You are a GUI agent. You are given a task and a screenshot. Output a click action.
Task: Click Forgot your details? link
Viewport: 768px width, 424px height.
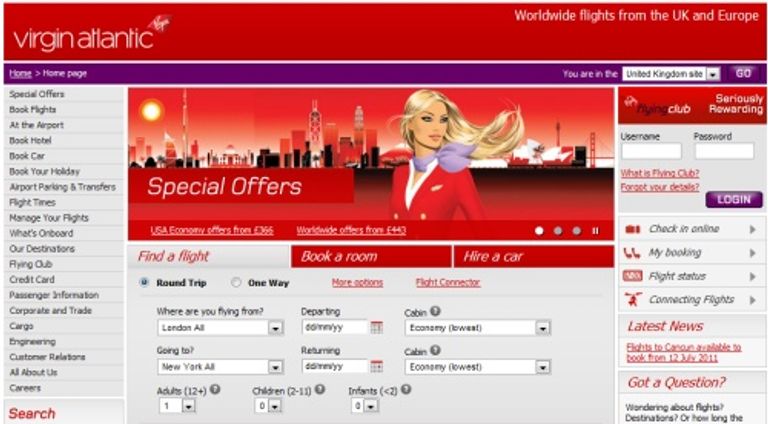660,187
